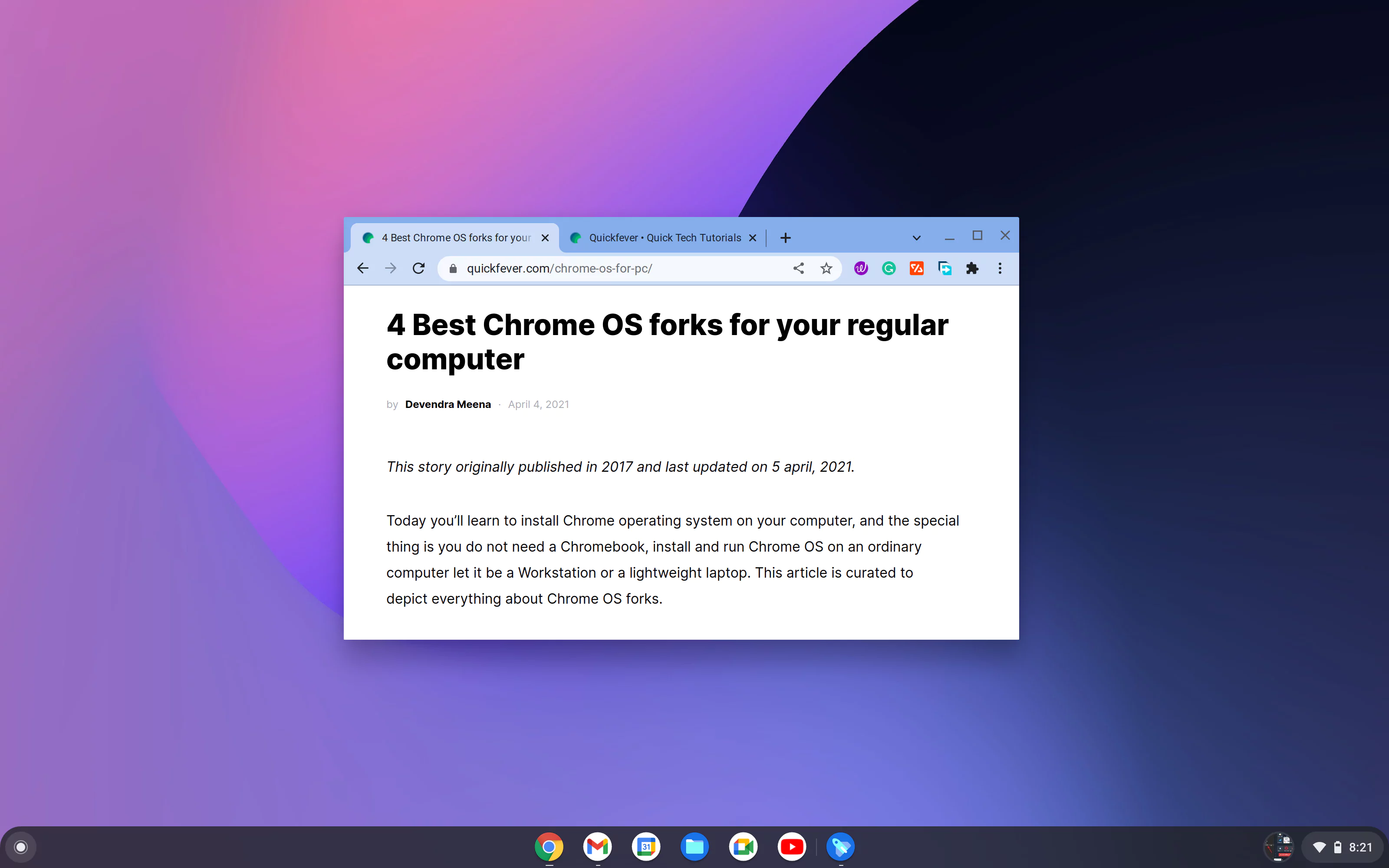Expand the browser tabs dropdown arrow
The height and width of the screenshot is (868, 1389).
(x=916, y=237)
